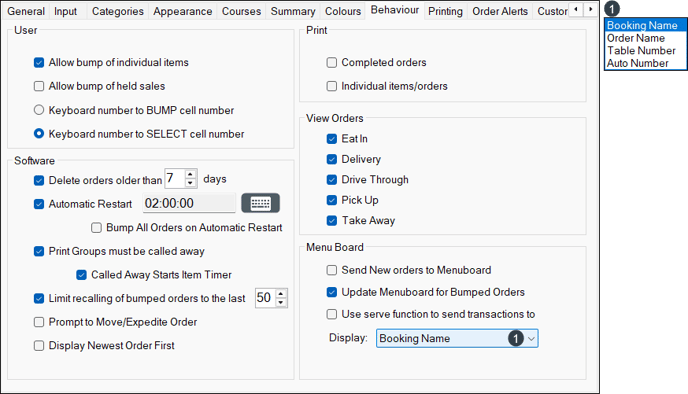Screen dimensions: 688x394
Task: Open the Printing tab
Action: pos(445,11)
